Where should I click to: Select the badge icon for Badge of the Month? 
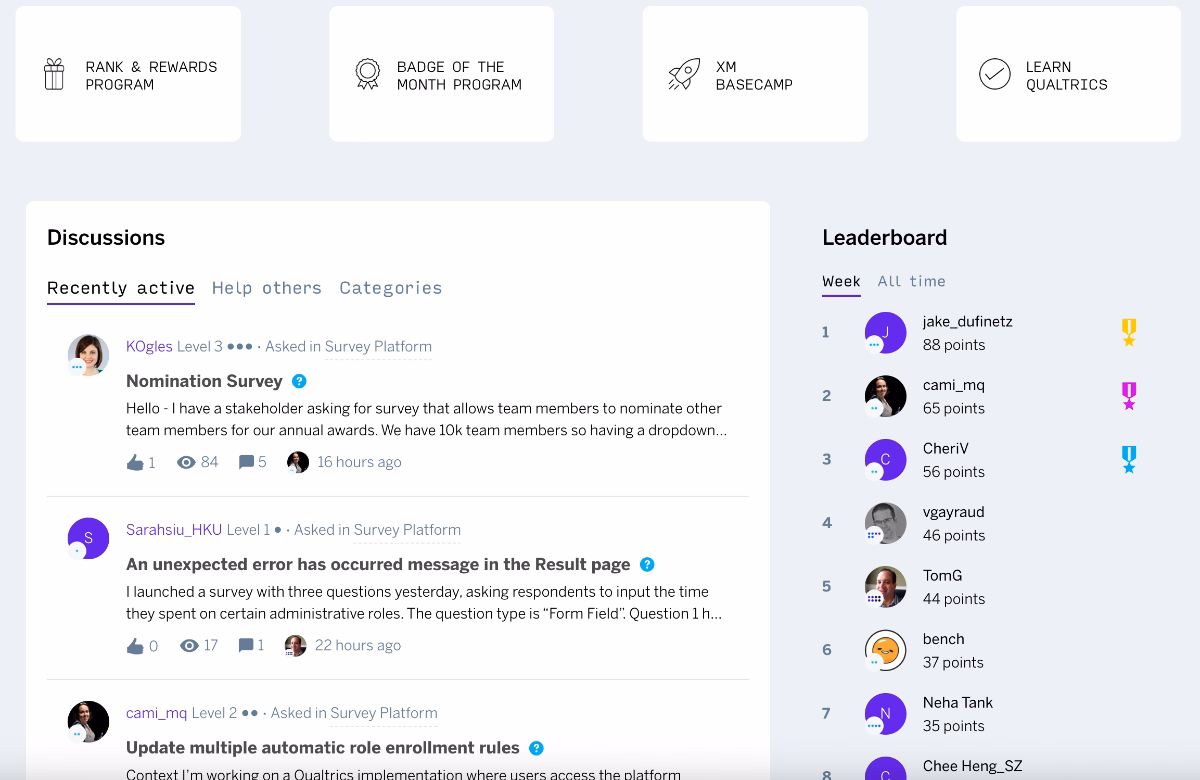tap(367, 74)
